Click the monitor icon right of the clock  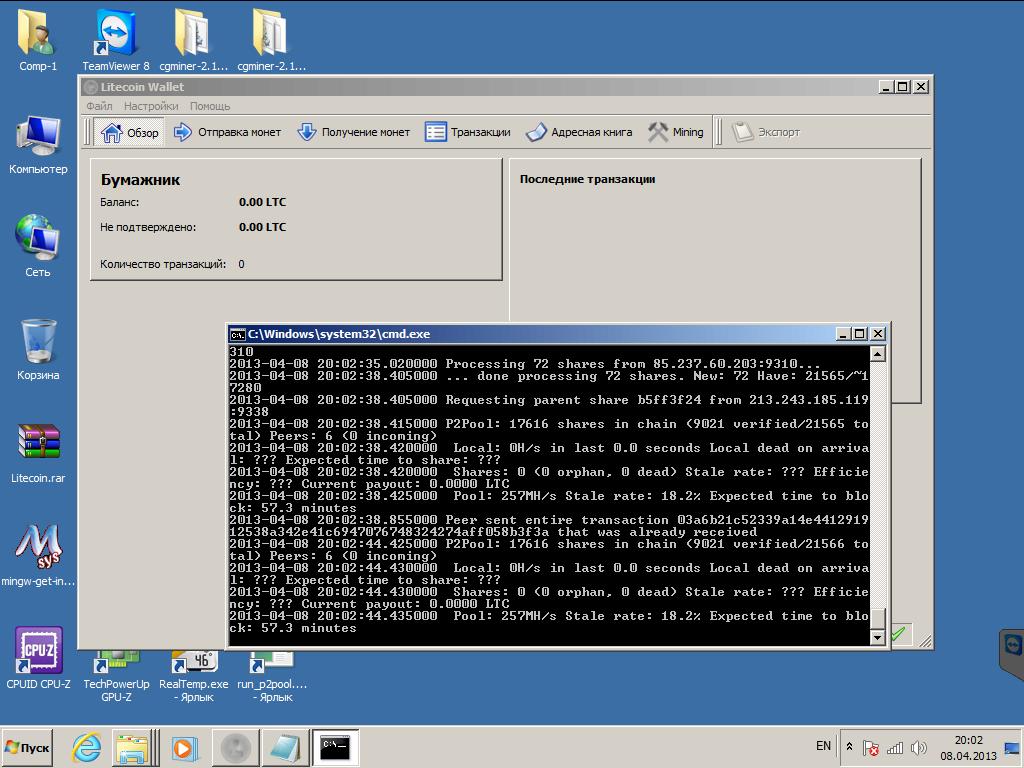tap(1013, 748)
